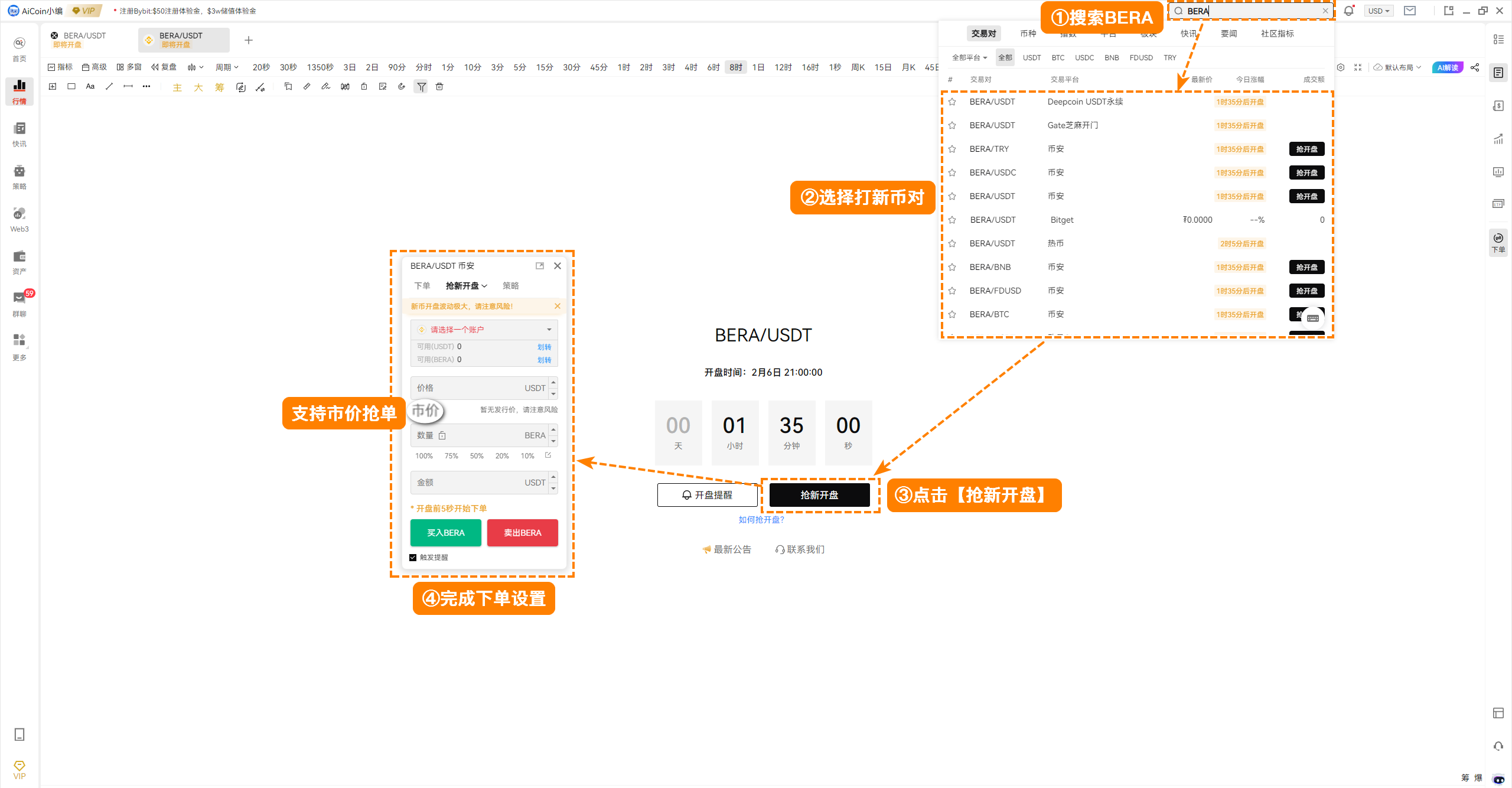1512x788 pixels.
Task: Select the text Aa drawing tool
Action: point(90,86)
